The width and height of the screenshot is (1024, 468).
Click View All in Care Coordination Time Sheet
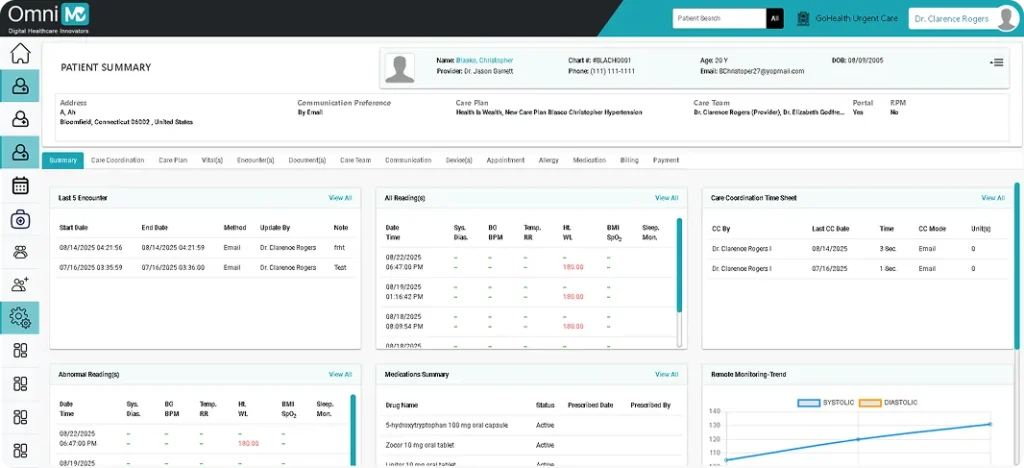993,198
